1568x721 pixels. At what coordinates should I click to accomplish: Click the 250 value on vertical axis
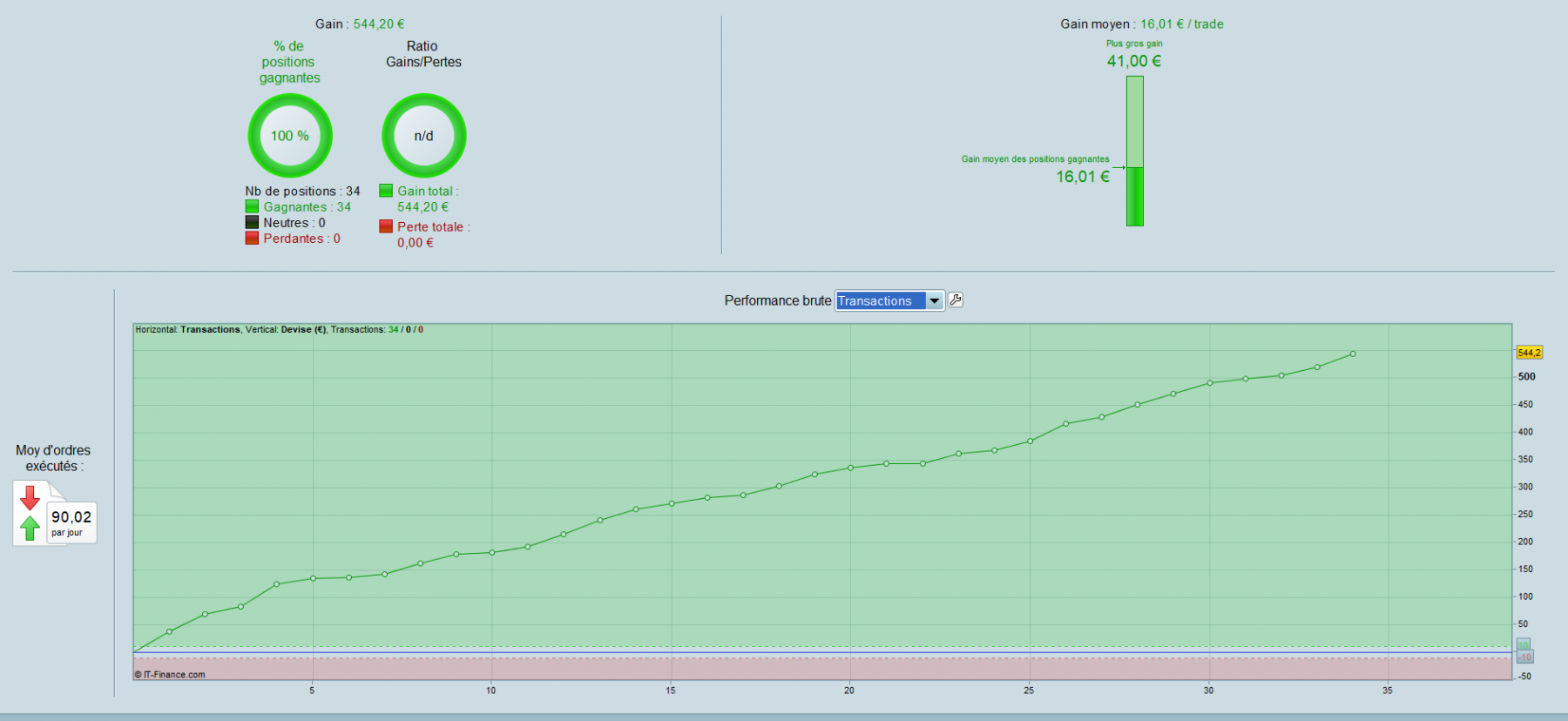1525,515
